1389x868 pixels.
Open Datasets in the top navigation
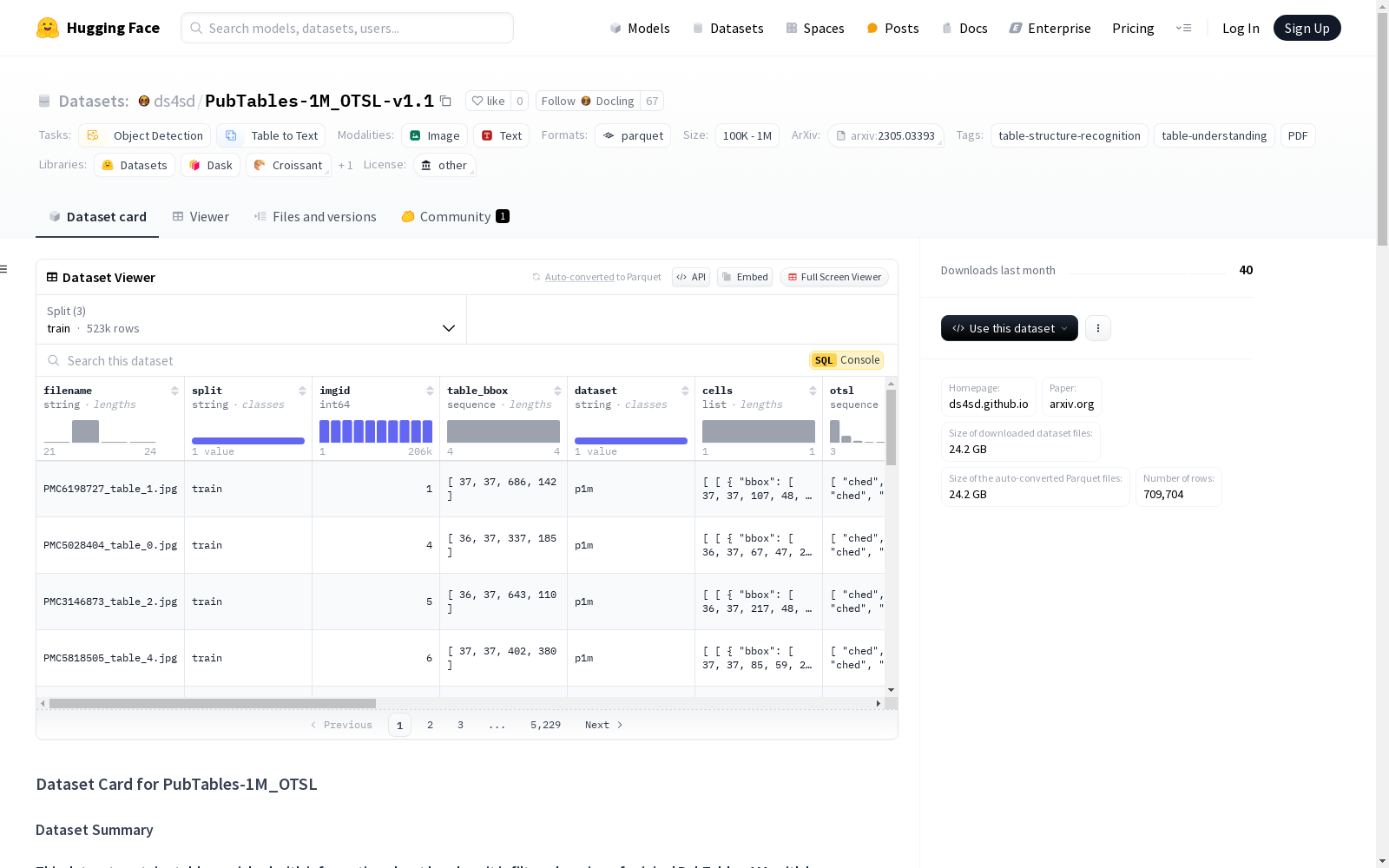click(x=727, y=28)
